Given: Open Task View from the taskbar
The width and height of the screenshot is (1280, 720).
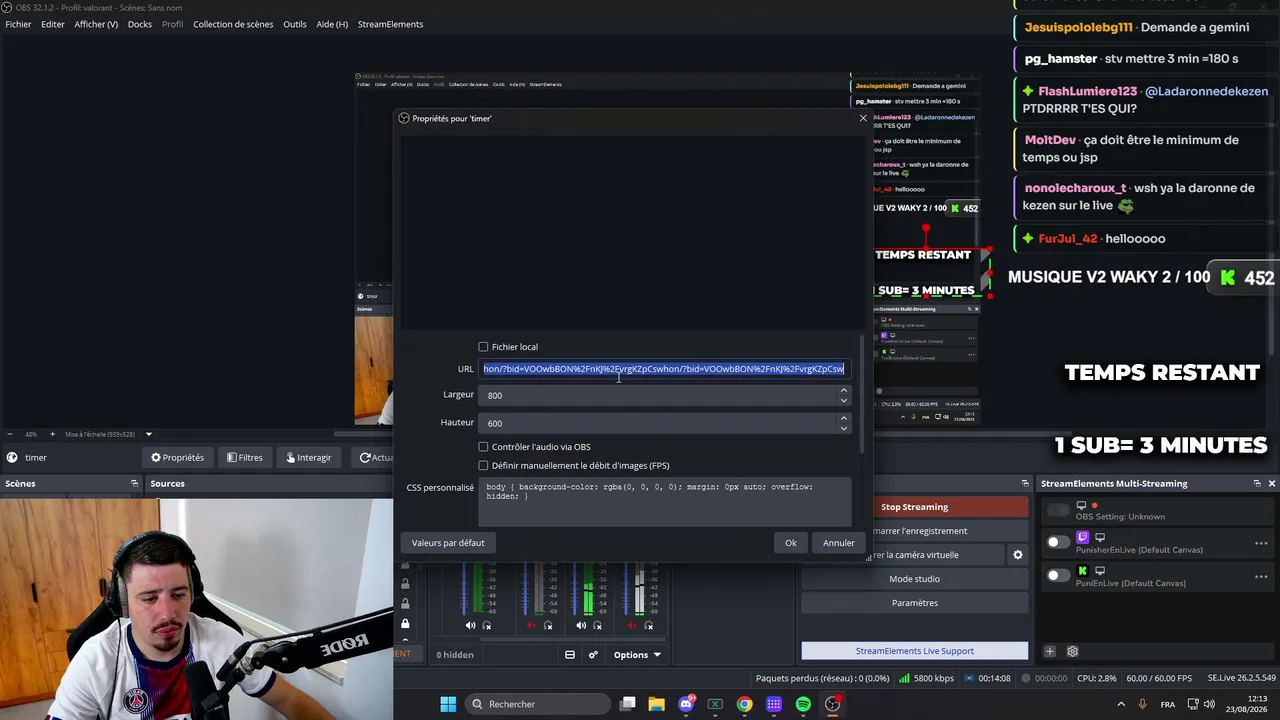Looking at the screenshot, I should click(628, 704).
